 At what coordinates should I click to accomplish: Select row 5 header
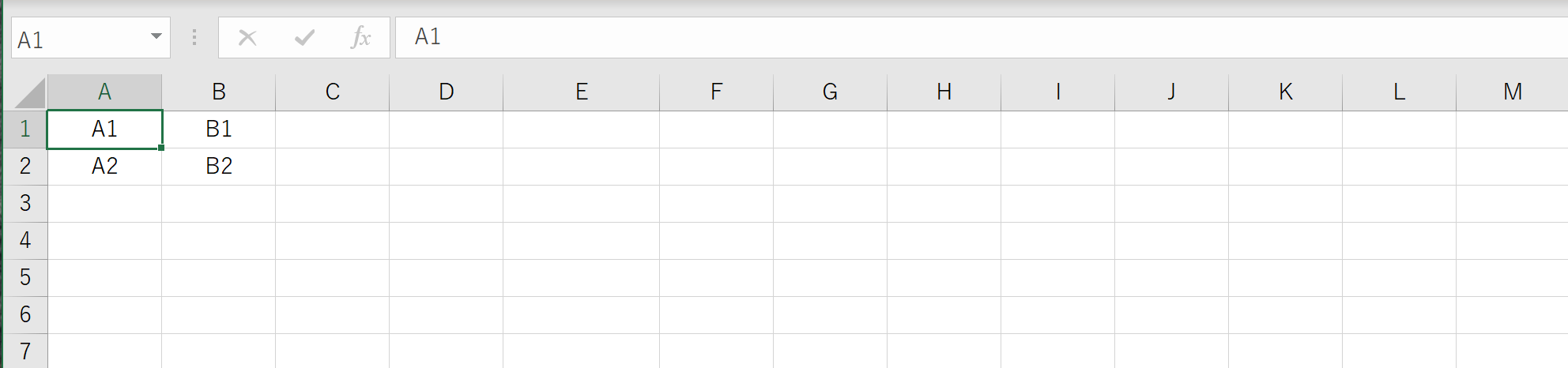point(25,278)
